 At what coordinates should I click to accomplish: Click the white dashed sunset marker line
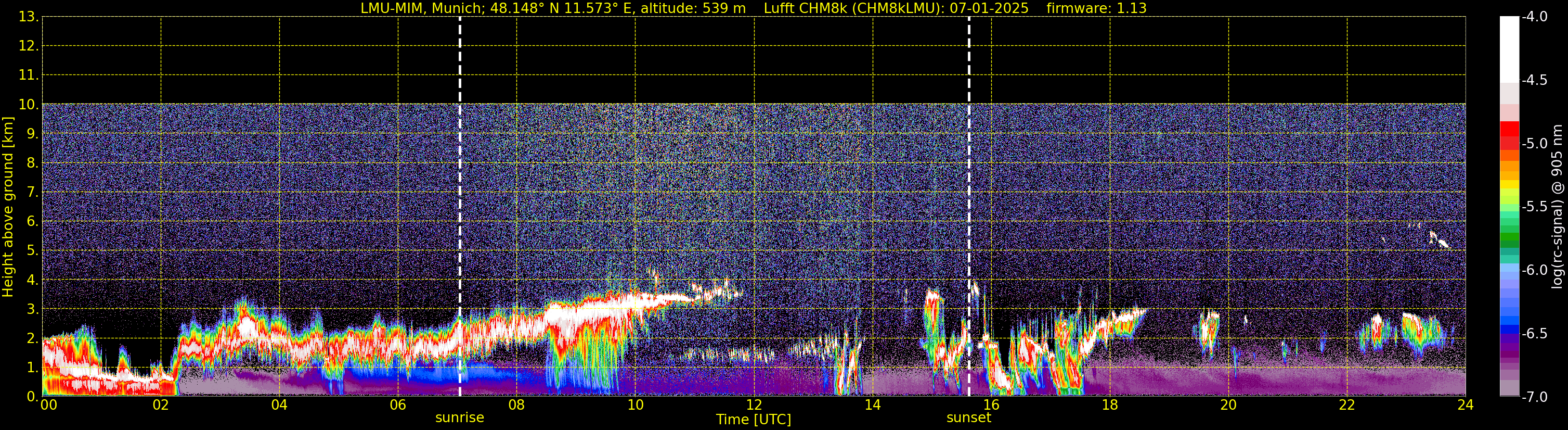point(969,206)
